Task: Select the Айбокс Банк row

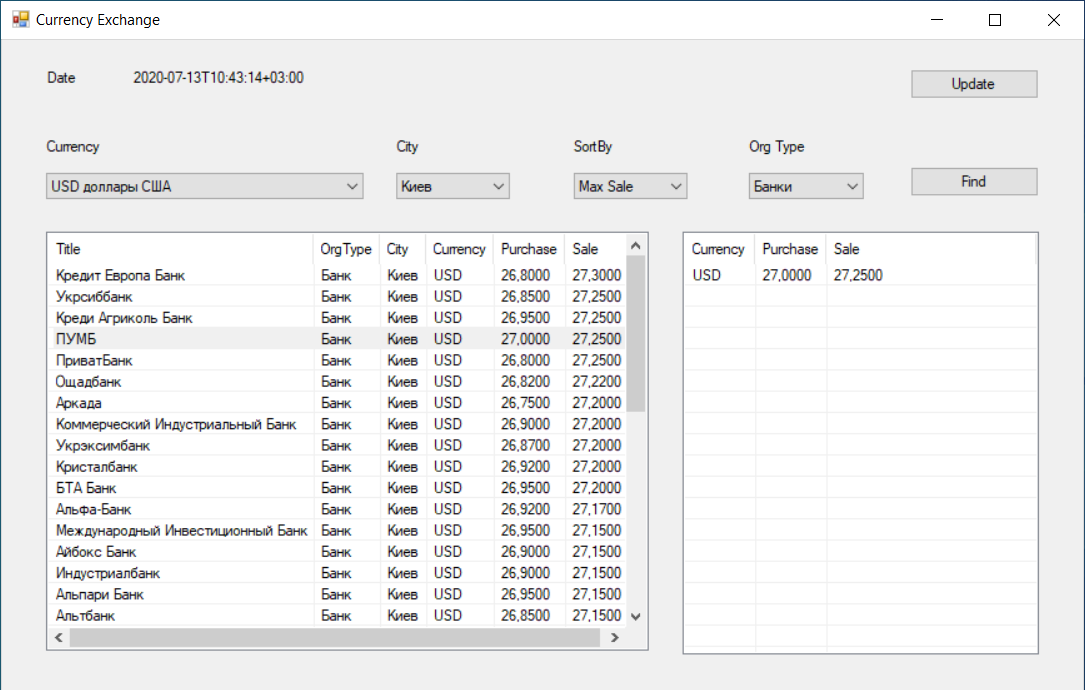Action: 337,552
